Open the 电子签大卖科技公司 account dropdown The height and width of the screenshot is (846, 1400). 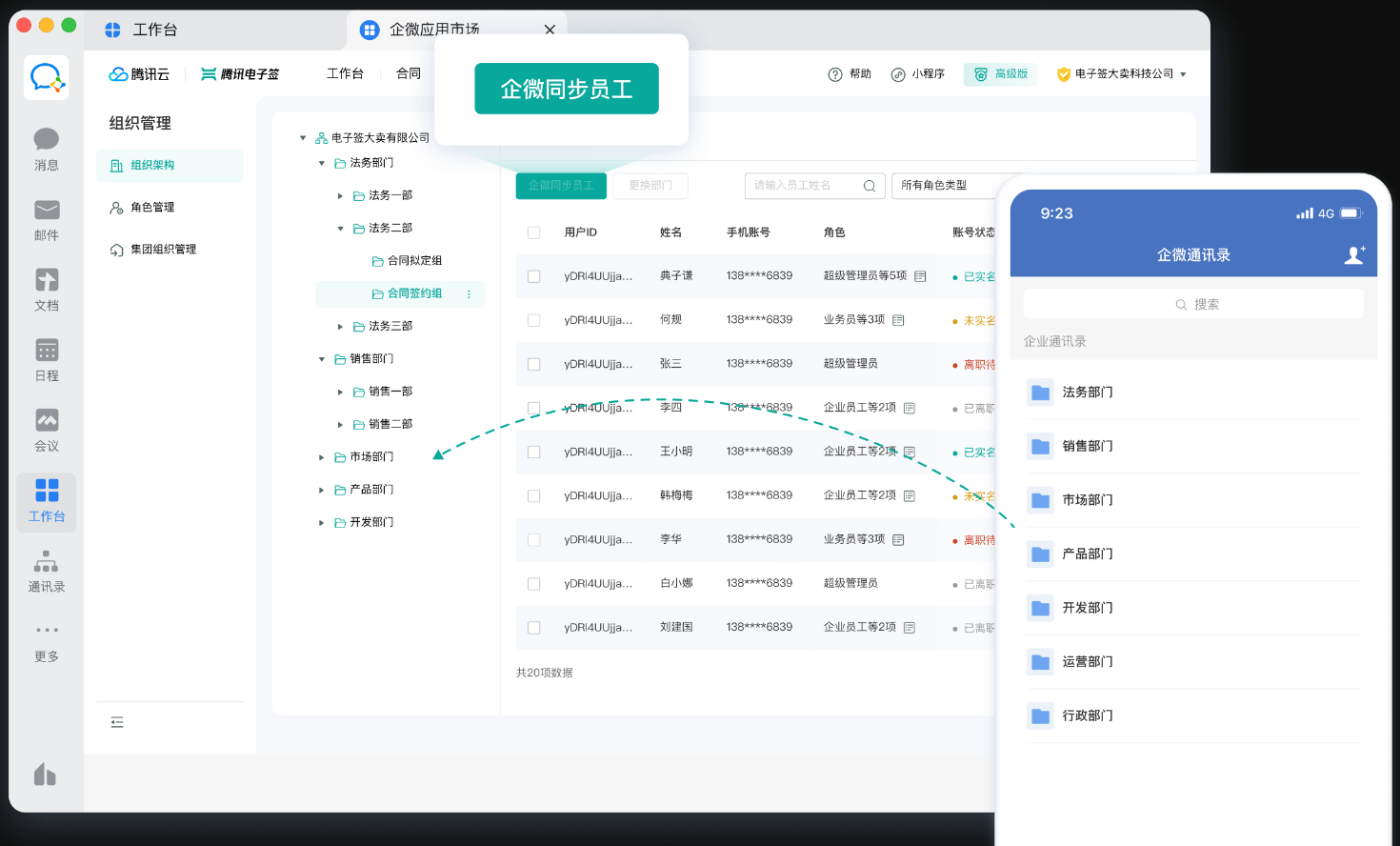[x=1122, y=74]
